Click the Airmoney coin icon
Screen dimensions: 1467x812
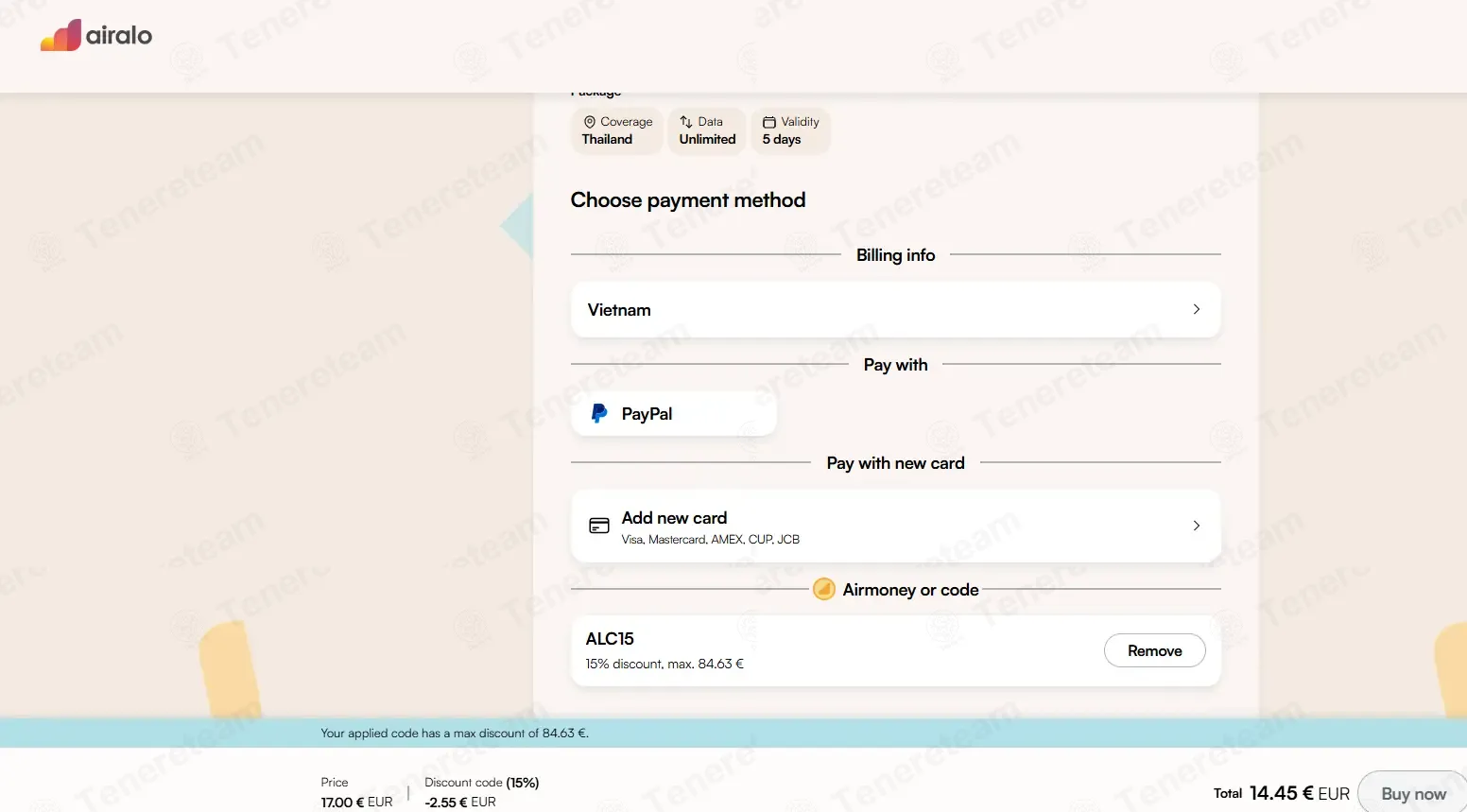[824, 589]
